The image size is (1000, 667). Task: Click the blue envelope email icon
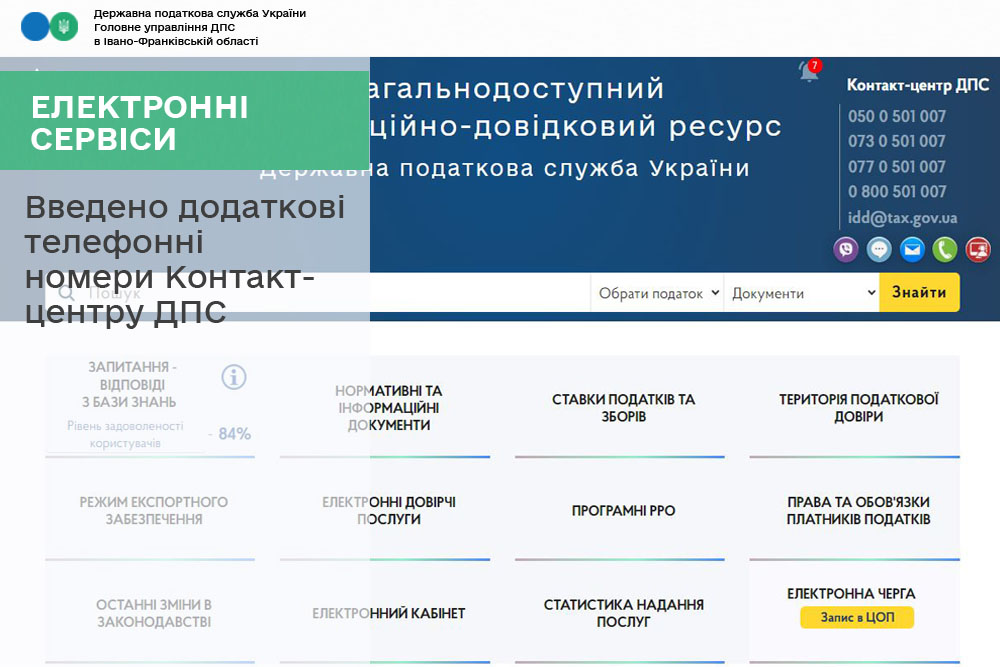tap(912, 249)
